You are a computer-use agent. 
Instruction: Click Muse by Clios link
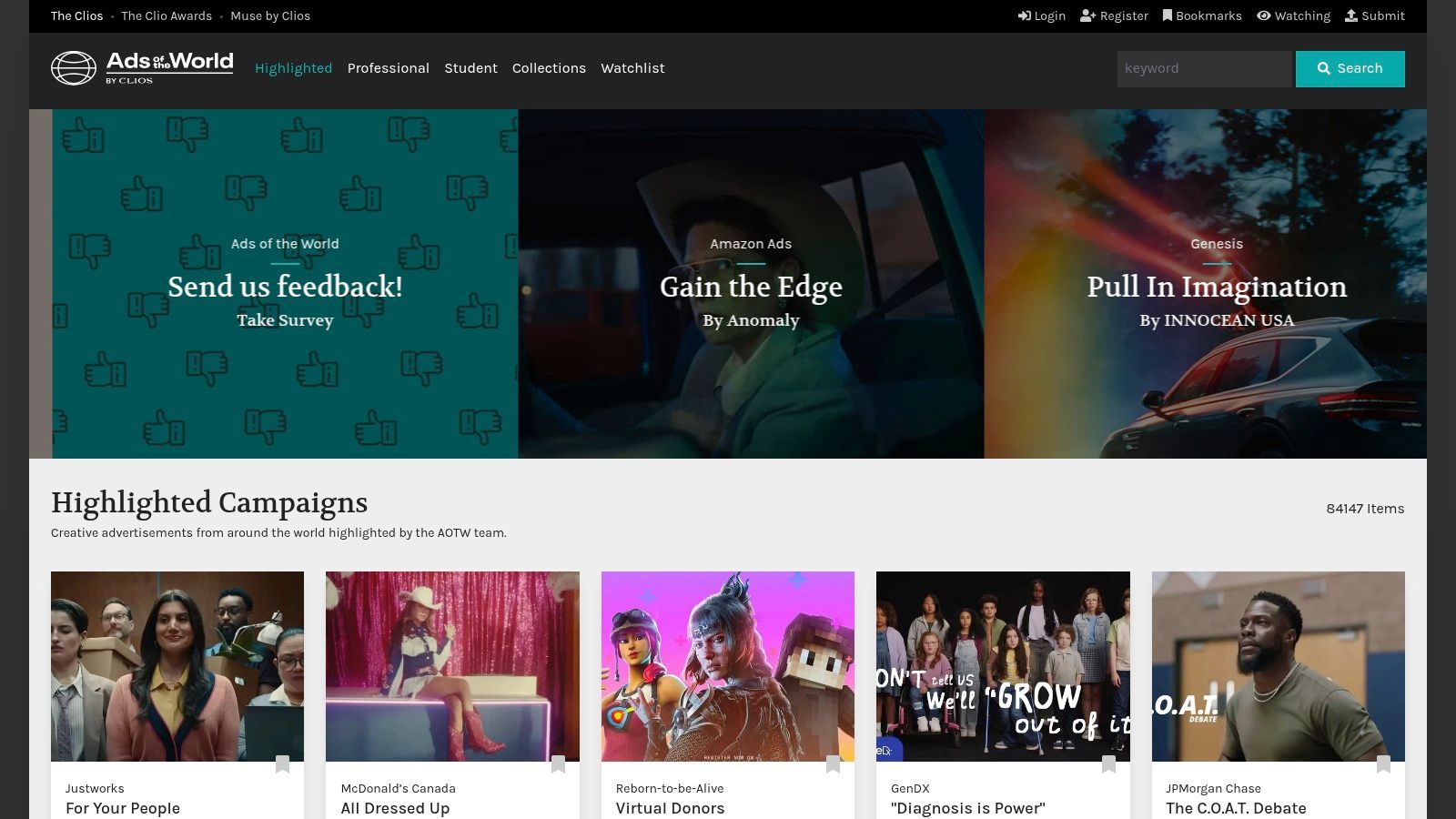coord(270,16)
